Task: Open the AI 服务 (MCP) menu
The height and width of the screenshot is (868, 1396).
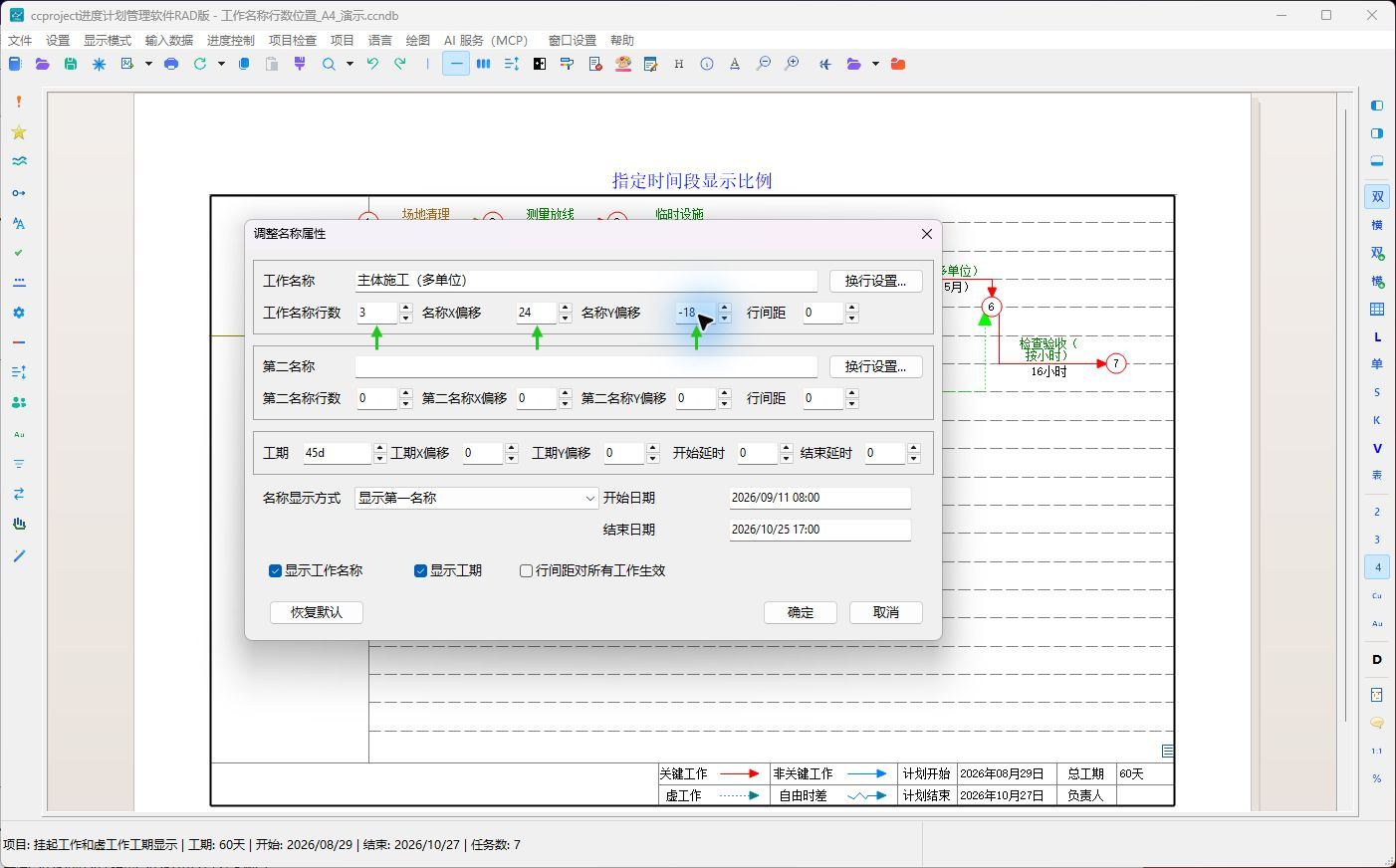Action: pyautogui.click(x=486, y=40)
